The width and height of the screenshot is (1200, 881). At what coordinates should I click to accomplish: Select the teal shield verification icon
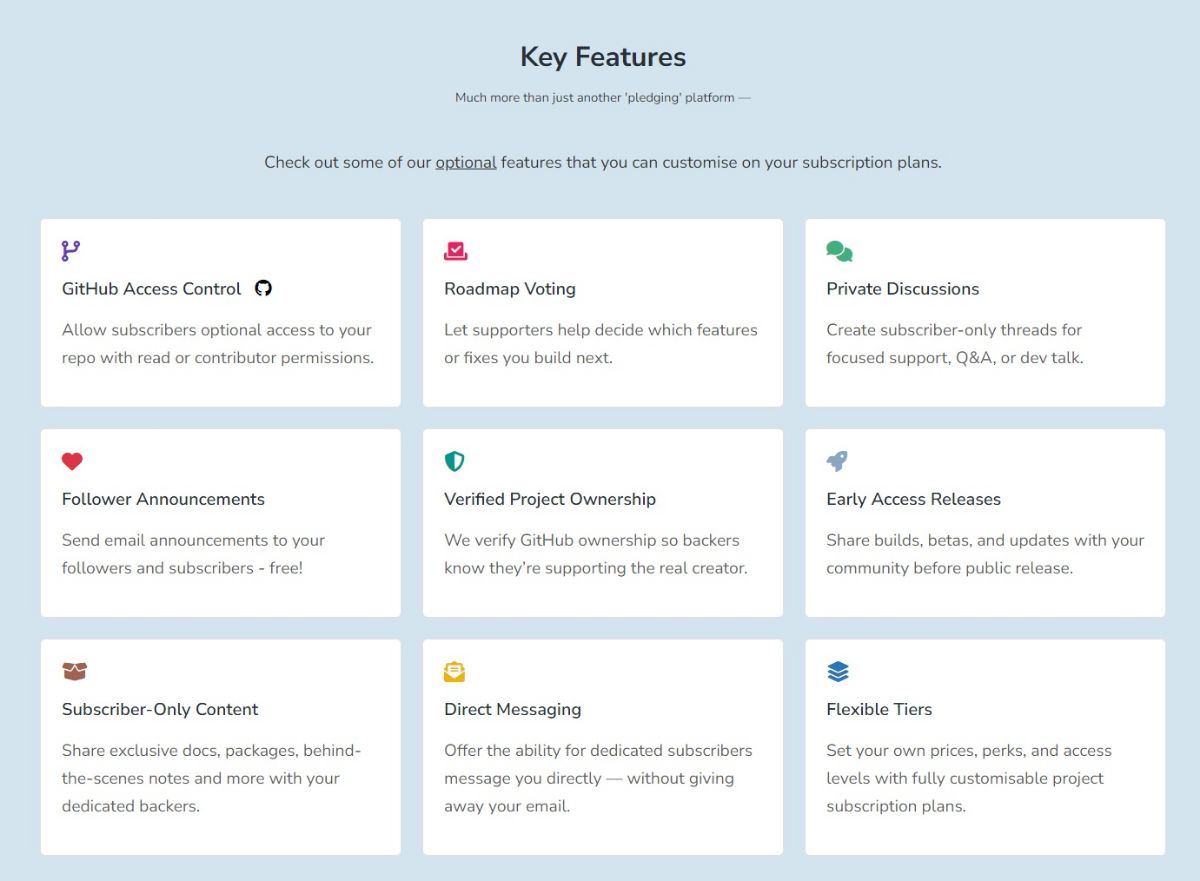(x=455, y=461)
